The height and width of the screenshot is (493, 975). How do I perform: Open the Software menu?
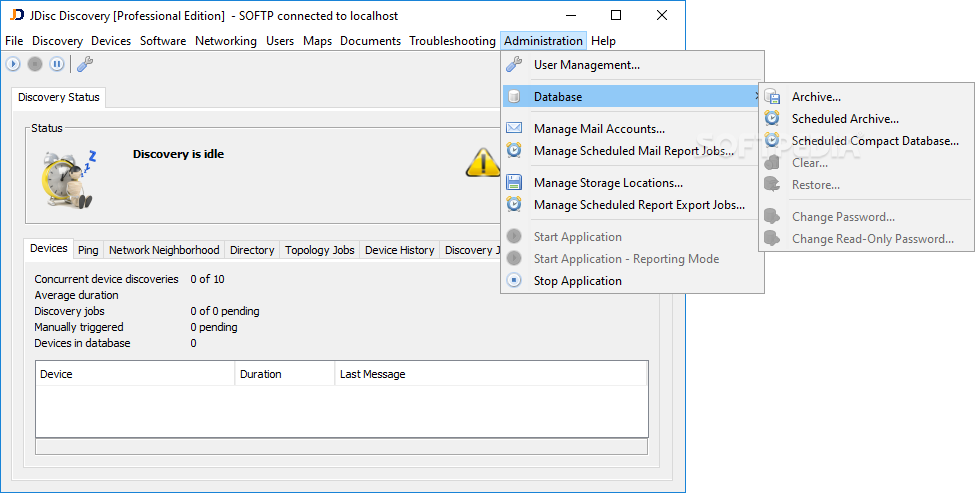click(x=163, y=41)
